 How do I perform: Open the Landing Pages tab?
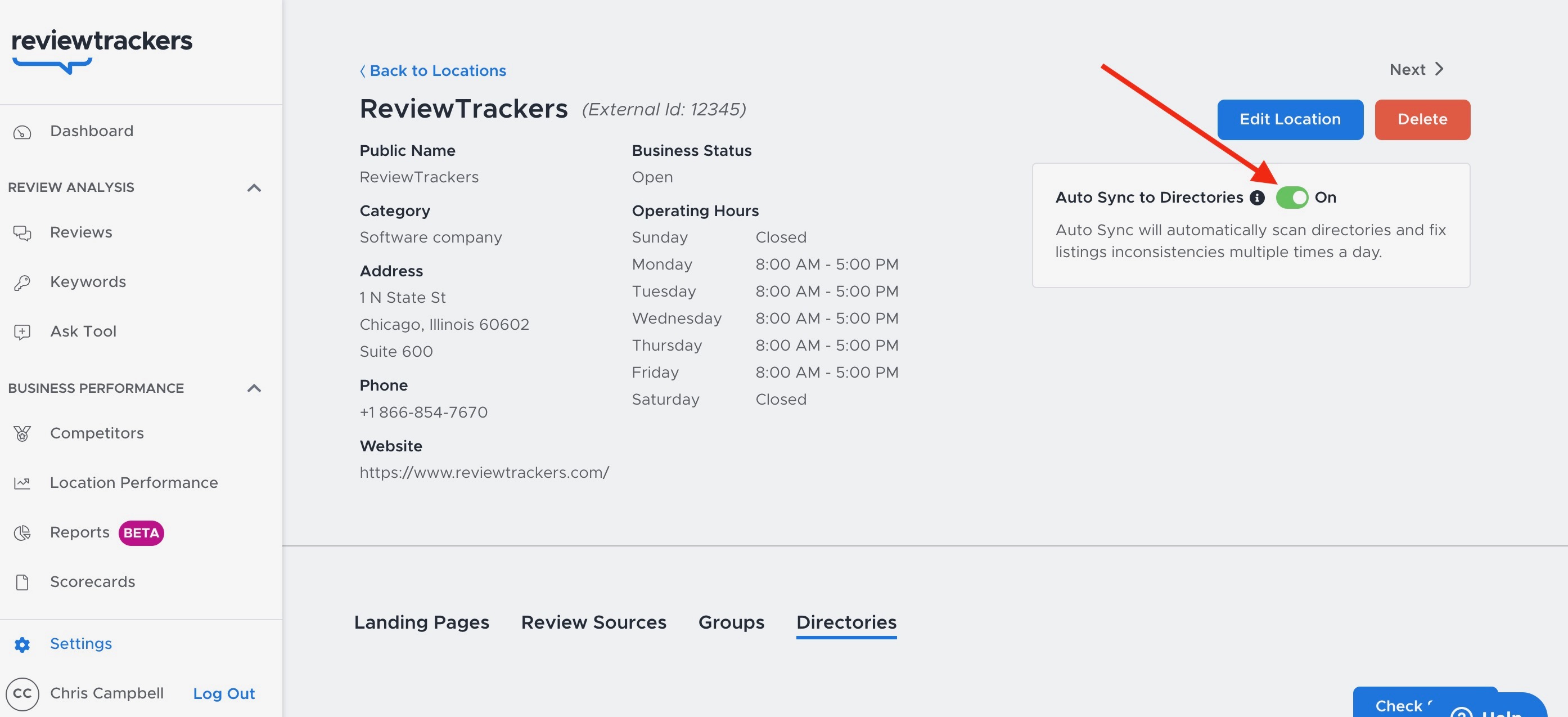421,622
